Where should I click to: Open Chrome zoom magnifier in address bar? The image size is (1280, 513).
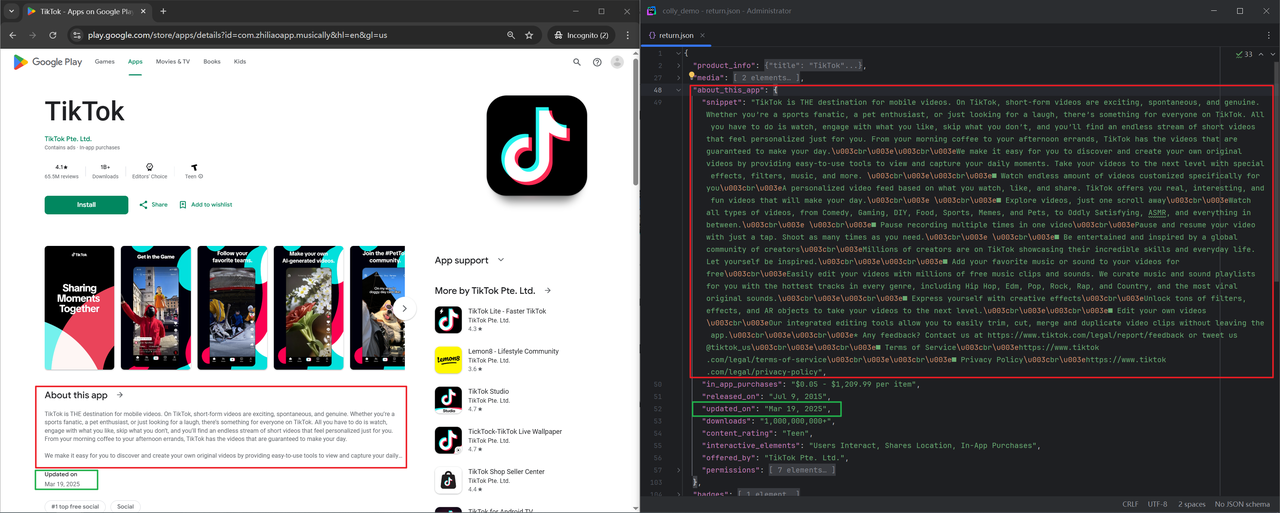(x=511, y=35)
